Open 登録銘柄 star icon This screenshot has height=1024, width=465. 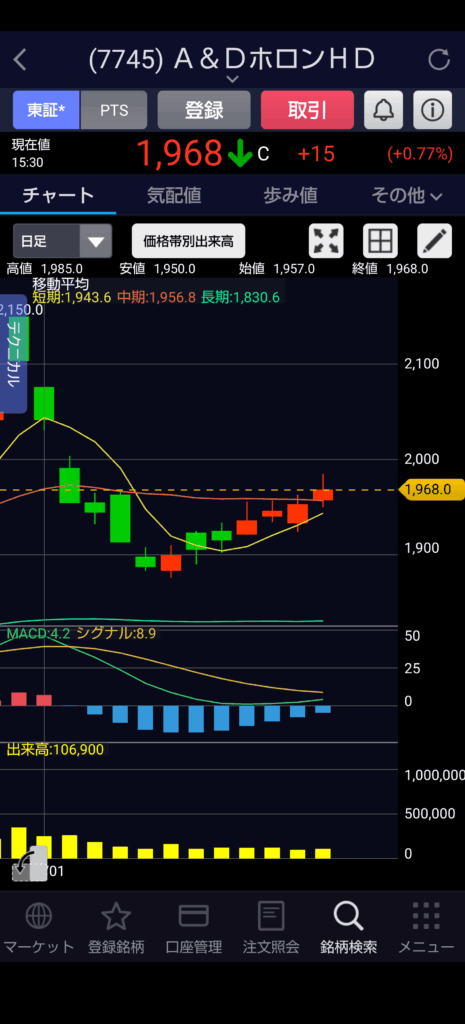(116, 916)
